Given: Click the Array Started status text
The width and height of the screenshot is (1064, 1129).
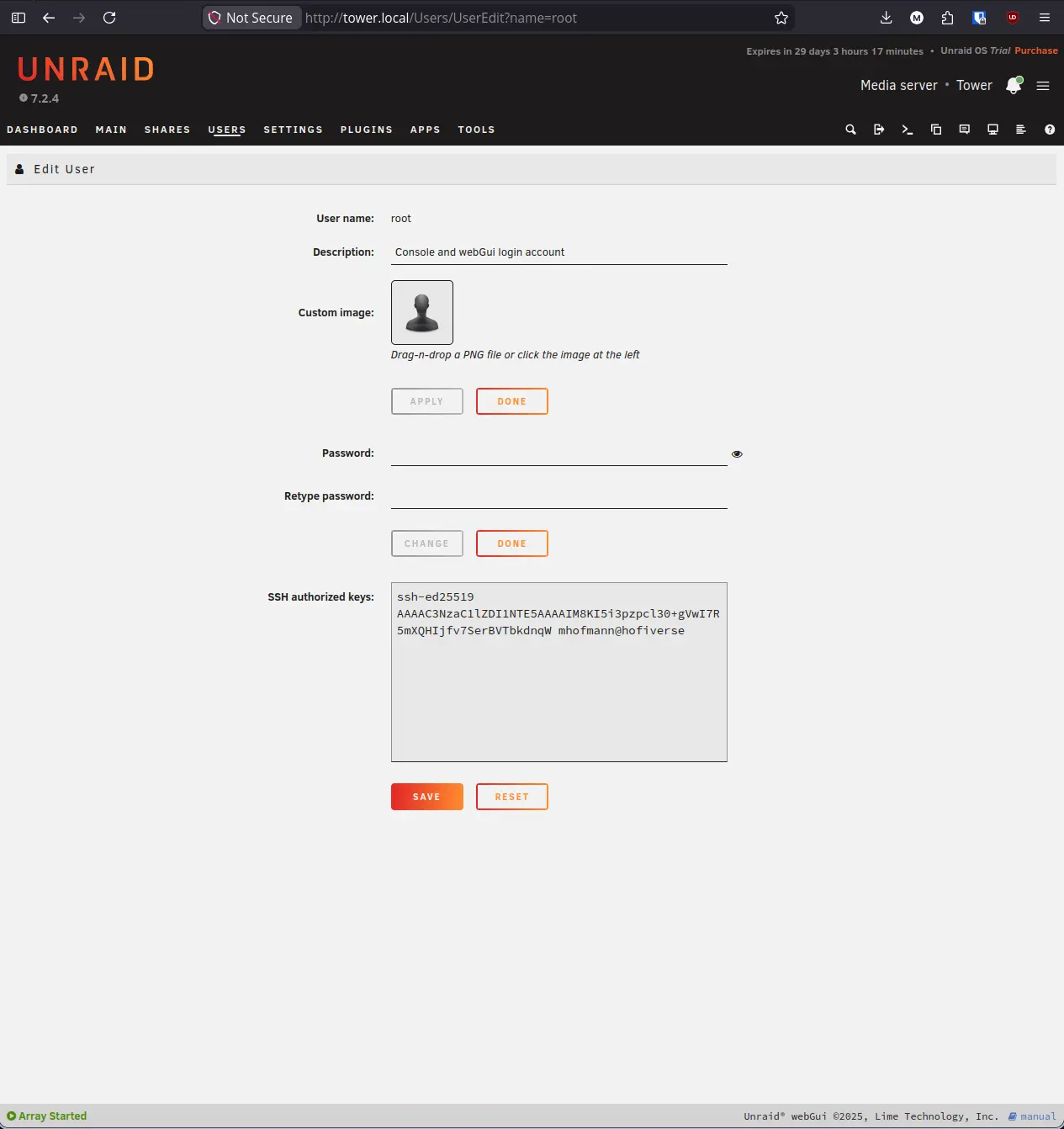Looking at the screenshot, I should (x=52, y=1116).
